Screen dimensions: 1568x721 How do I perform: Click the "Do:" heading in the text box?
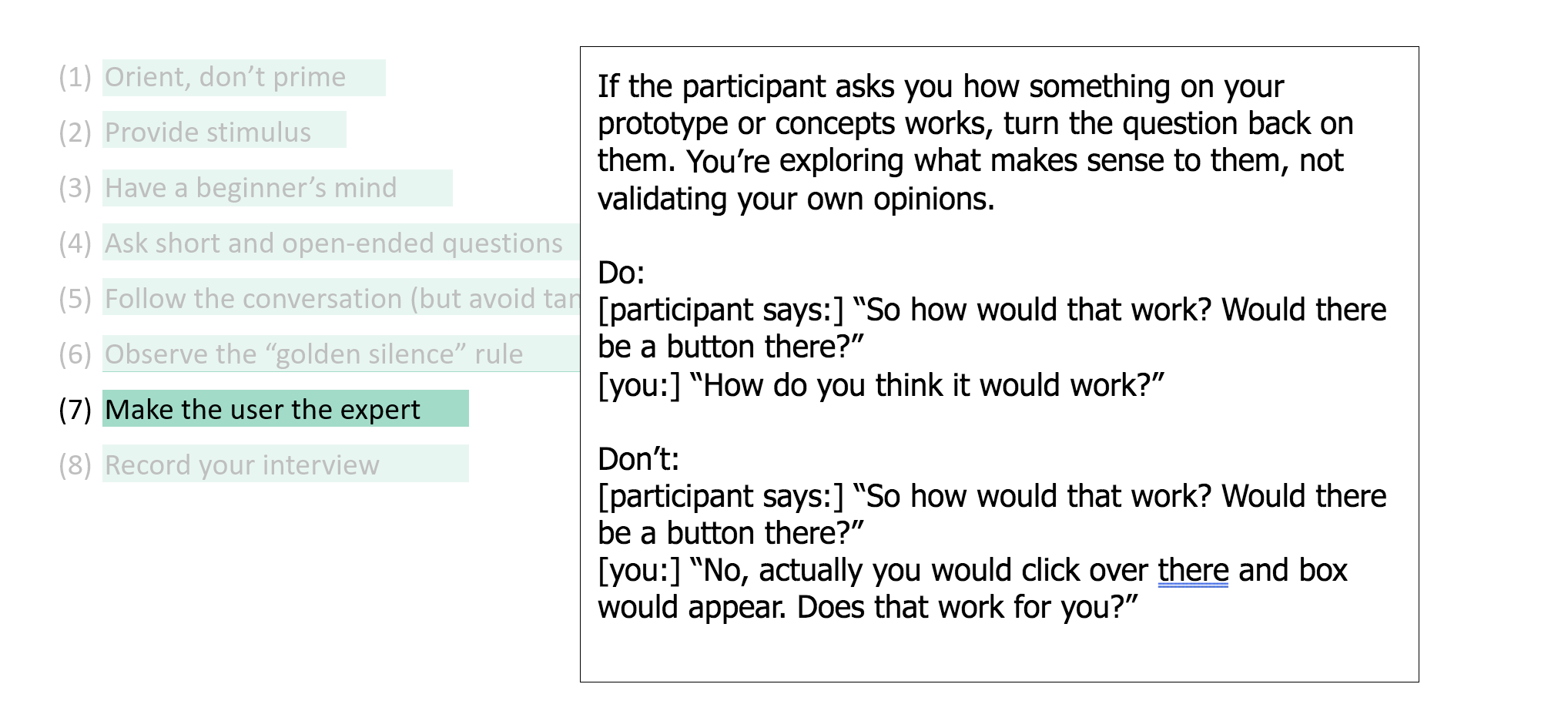622,273
